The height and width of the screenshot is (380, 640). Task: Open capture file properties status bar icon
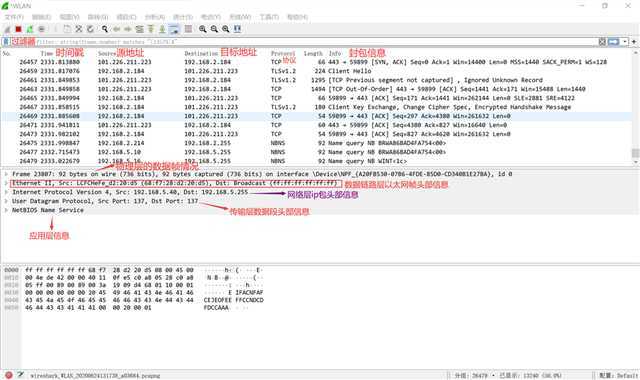pos(20,375)
